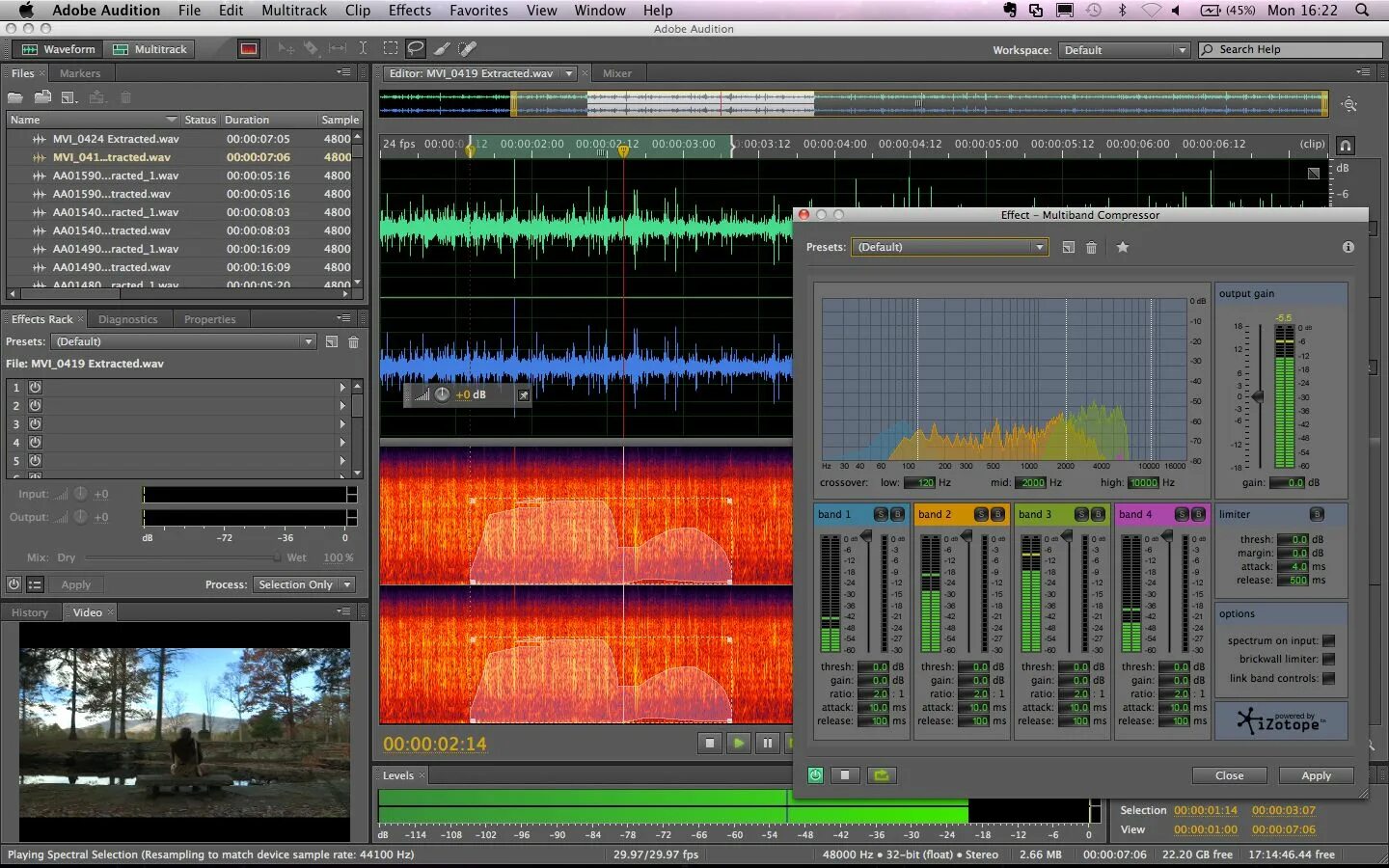The image size is (1389, 868).
Task: Delete Multiband Compressor preset trash icon
Action: [x=1092, y=247]
